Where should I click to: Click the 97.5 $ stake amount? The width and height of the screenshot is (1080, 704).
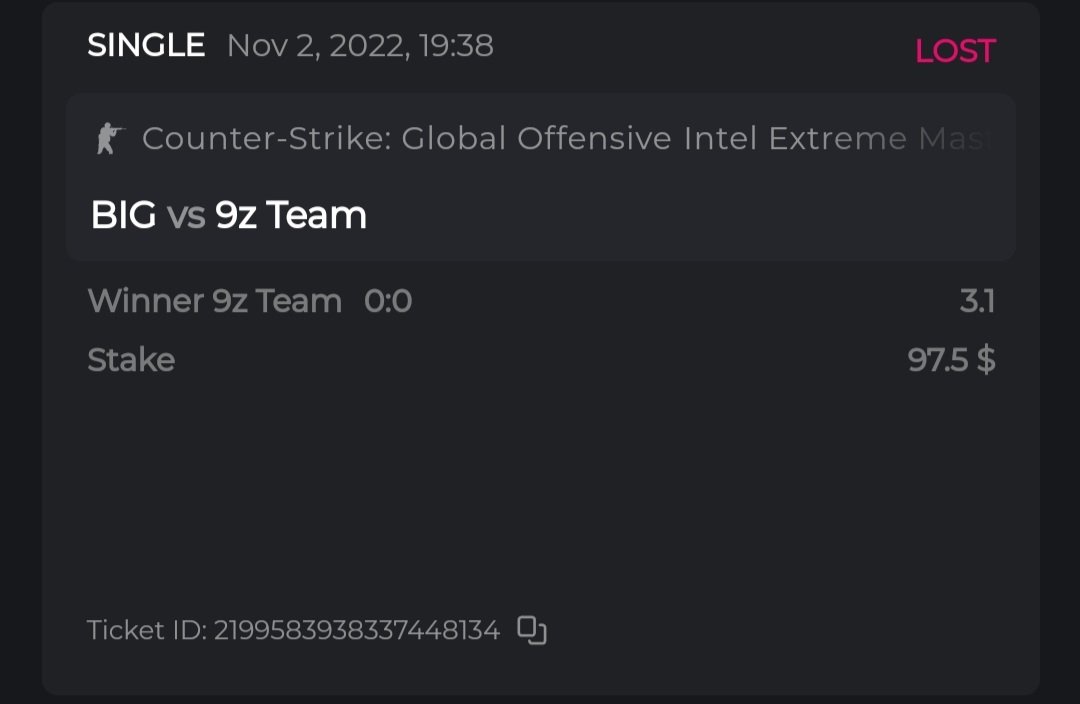tap(950, 360)
